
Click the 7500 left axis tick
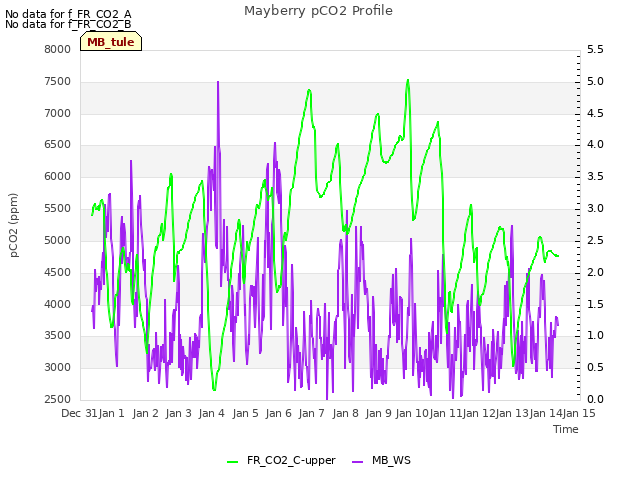coord(58,82)
